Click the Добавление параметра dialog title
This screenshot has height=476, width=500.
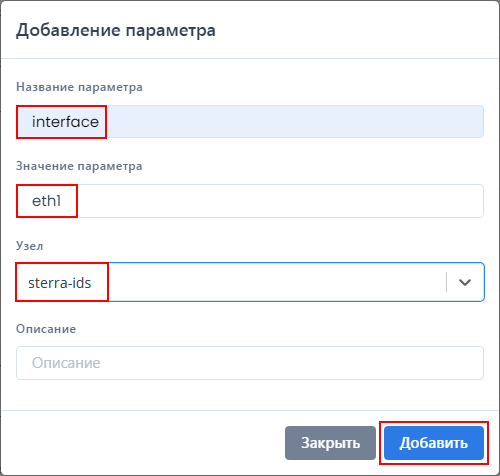coord(116,31)
